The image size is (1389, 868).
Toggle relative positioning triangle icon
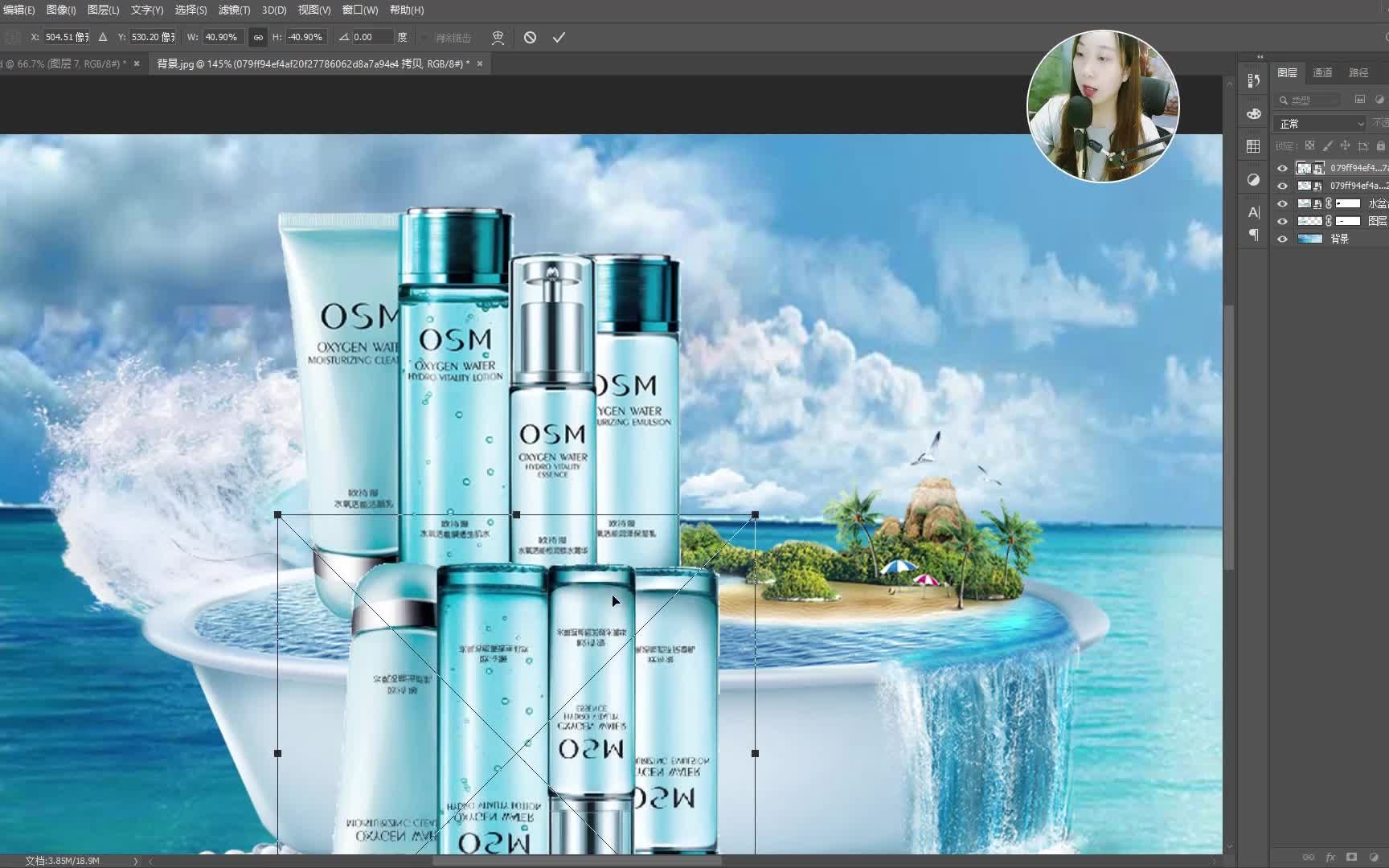[103, 37]
